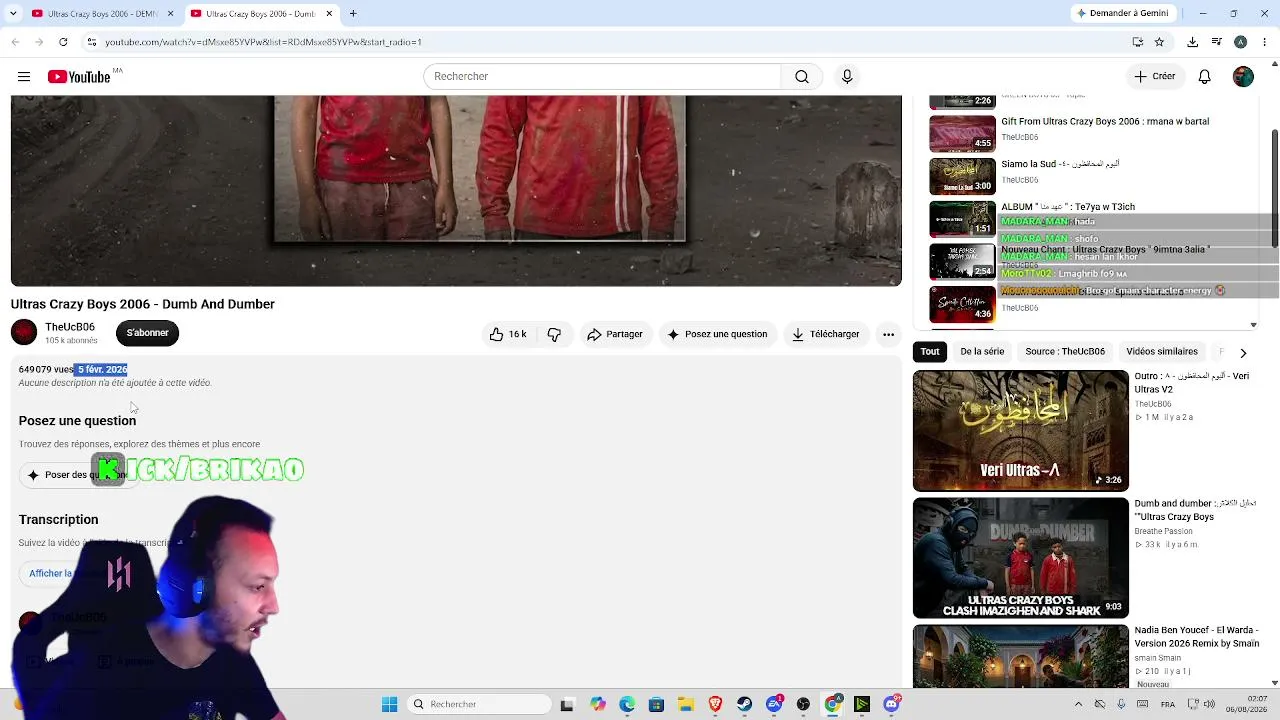Show more filter chips with right chevron

(x=1243, y=352)
